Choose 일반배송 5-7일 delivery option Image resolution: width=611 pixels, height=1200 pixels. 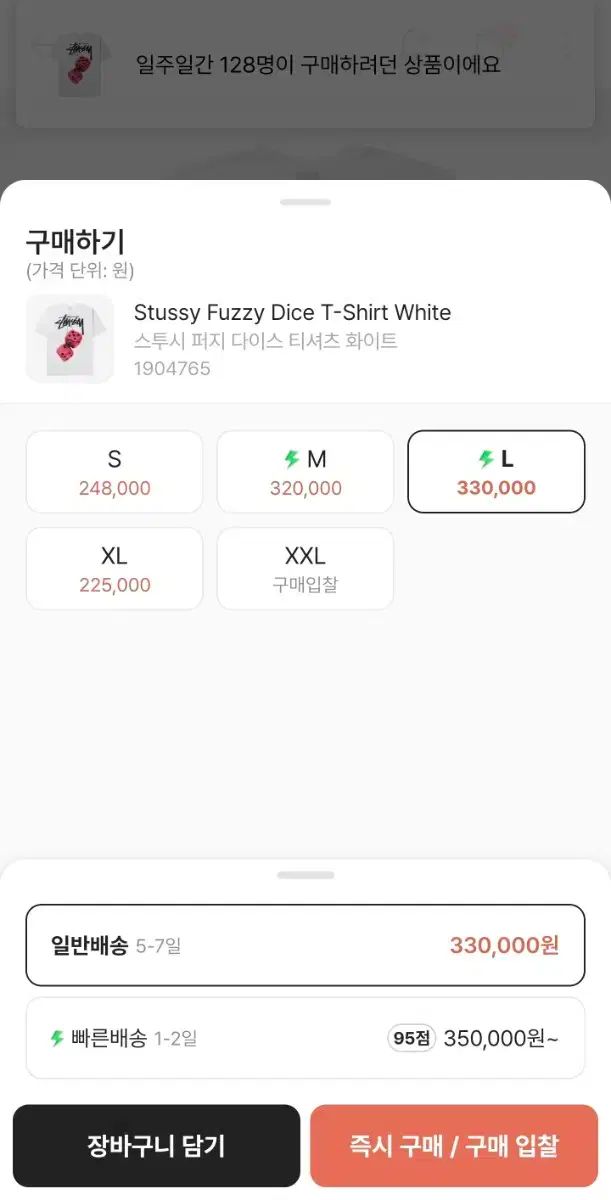305,945
